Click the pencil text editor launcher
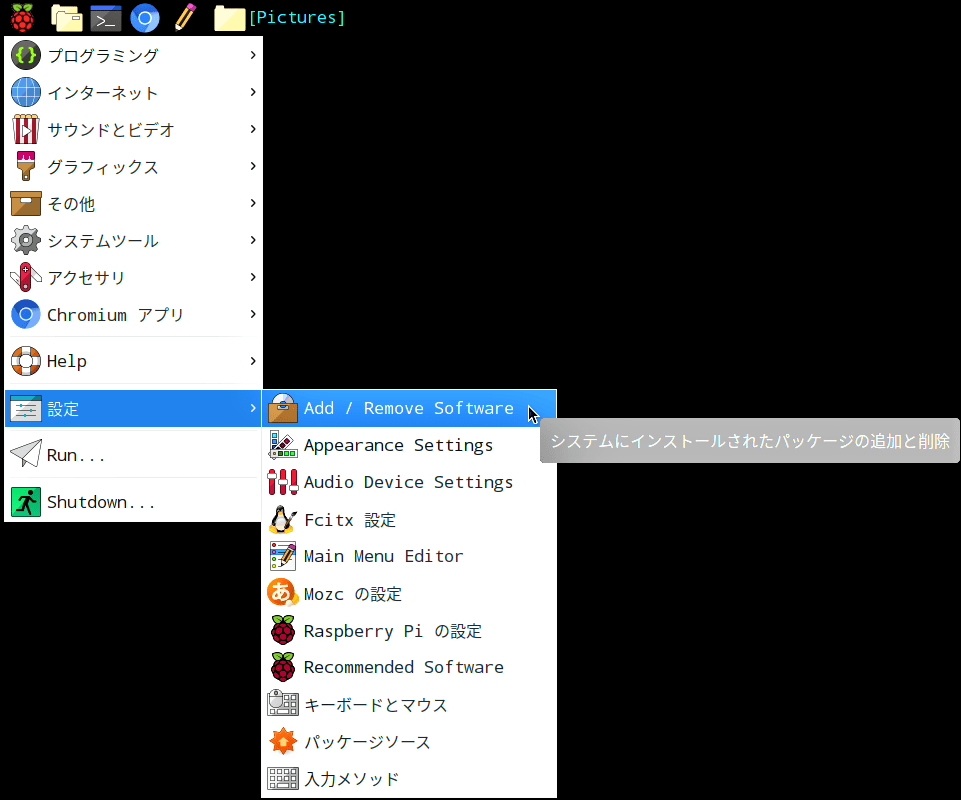Viewport: 961px width, 800px height. pyautogui.click(x=184, y=17)
